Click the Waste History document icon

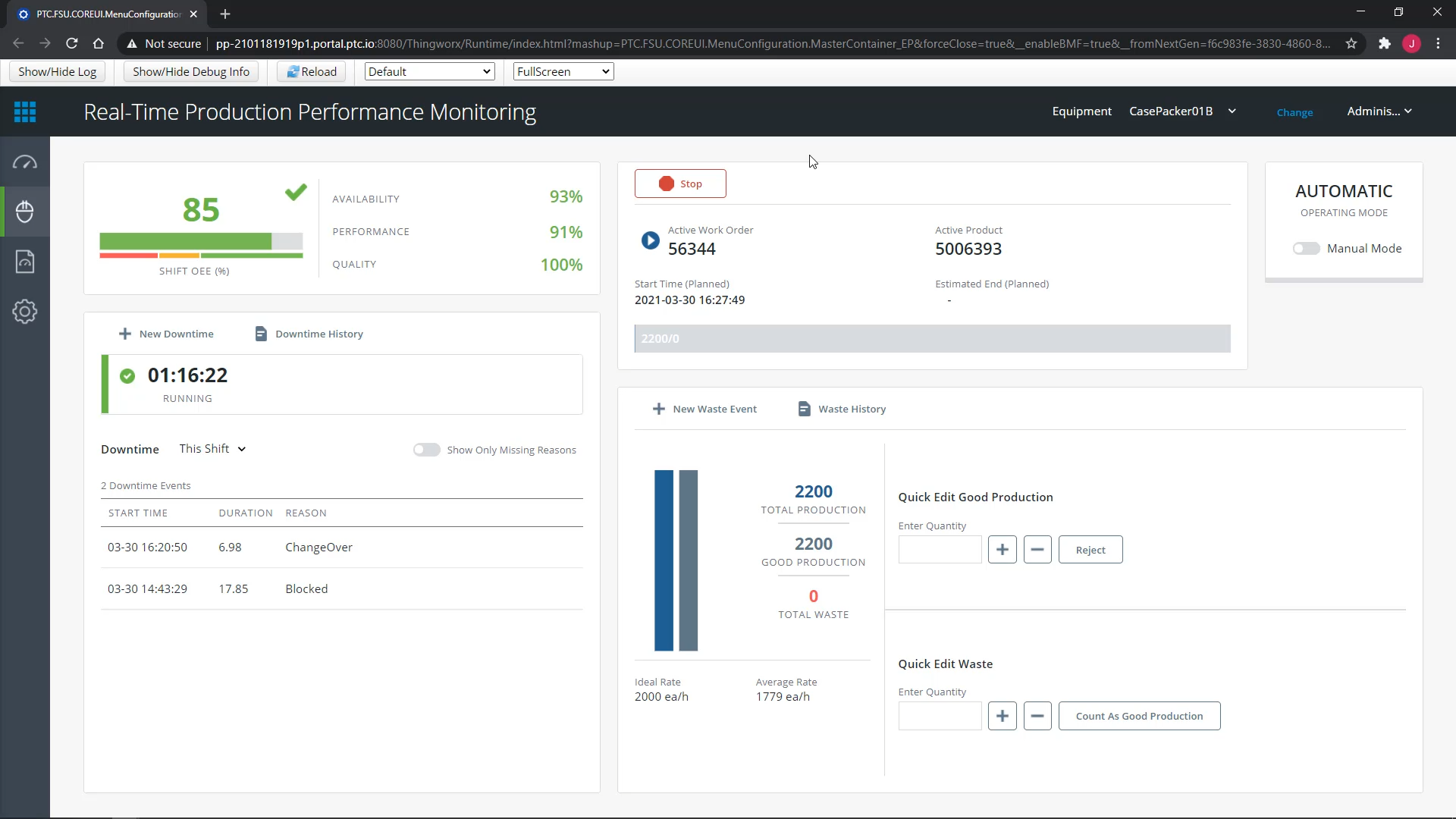(804, 409)
